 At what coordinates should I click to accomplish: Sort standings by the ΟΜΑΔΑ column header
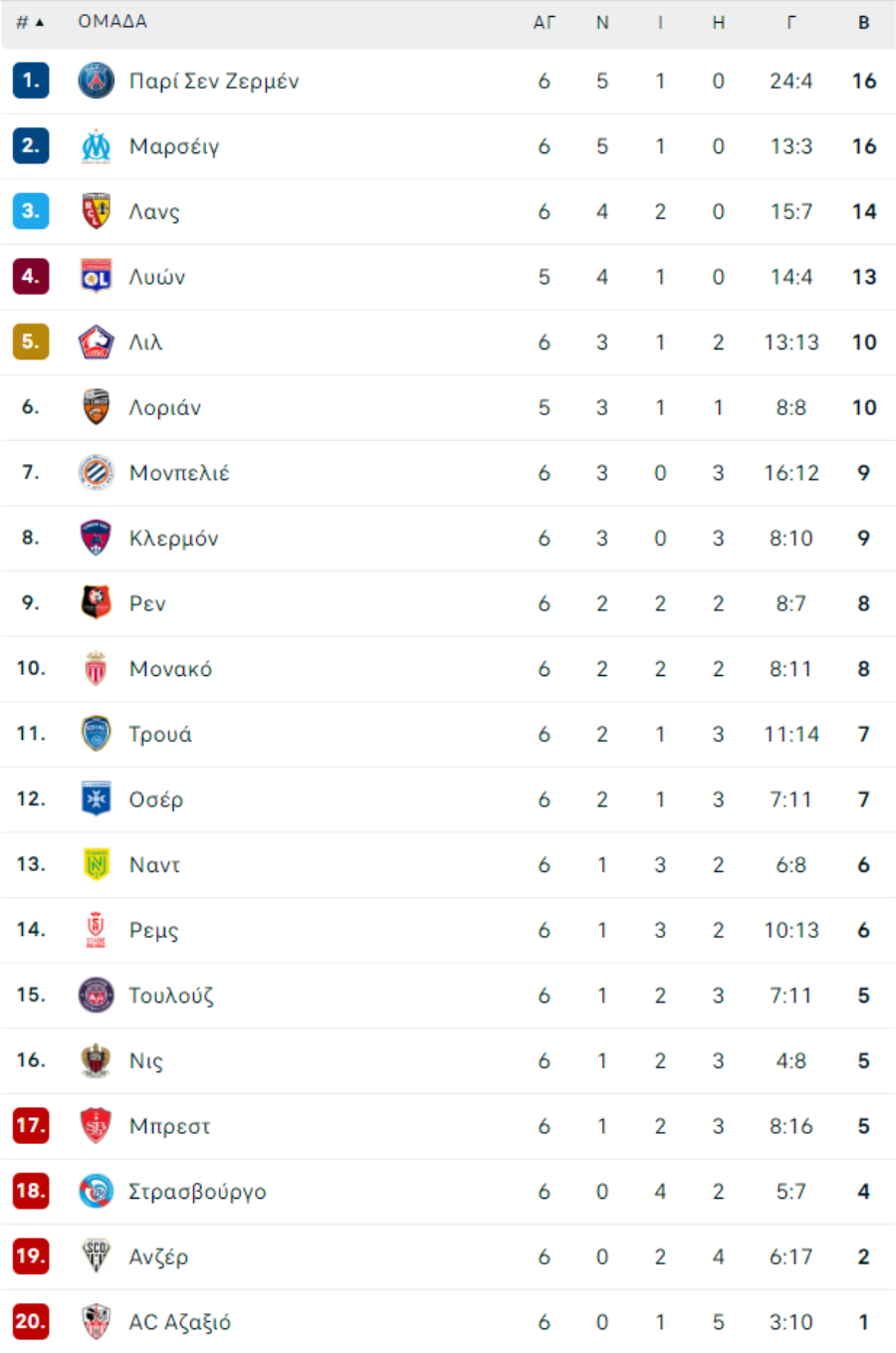[x=112, y=22]
